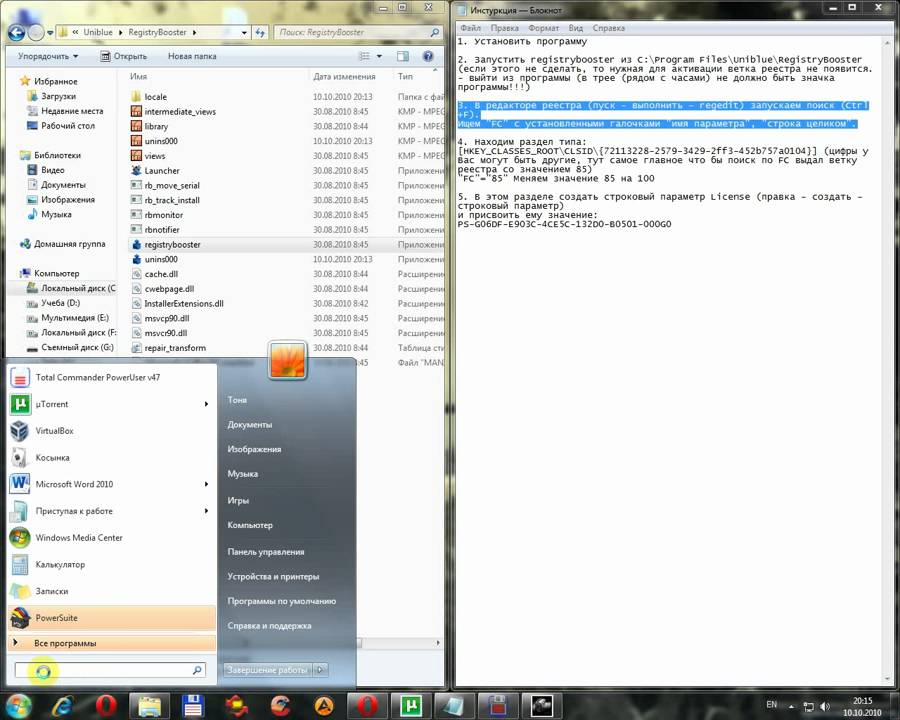Select the Мультимедия (E:) drive
This screenshot has width=900, height=720.
pyautogui.click(x=75, y=318)
